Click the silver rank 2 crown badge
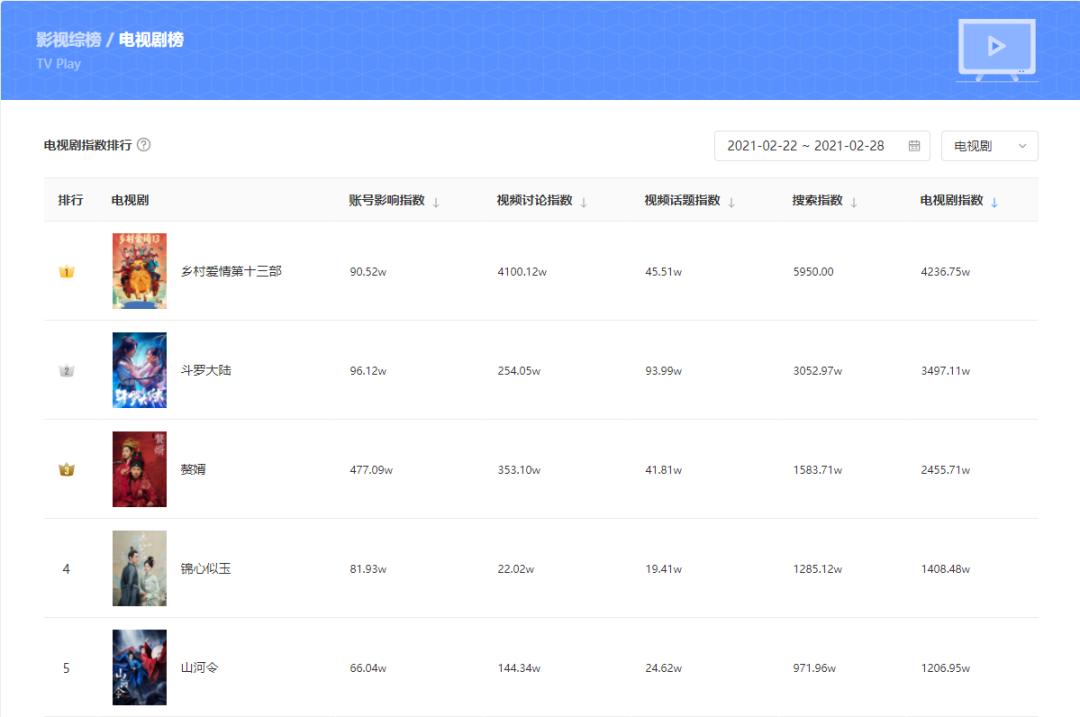The image size is (1080, 717). (x=67, y=371)
